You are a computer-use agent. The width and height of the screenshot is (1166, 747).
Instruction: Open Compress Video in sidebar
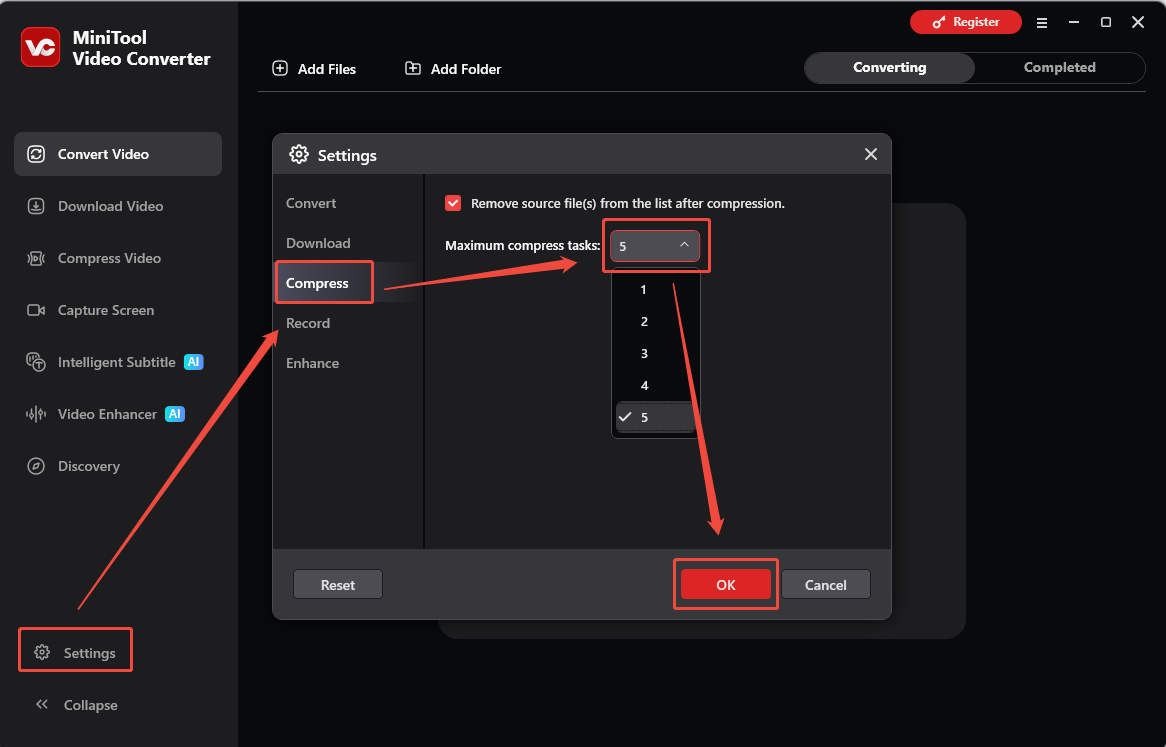117,258
